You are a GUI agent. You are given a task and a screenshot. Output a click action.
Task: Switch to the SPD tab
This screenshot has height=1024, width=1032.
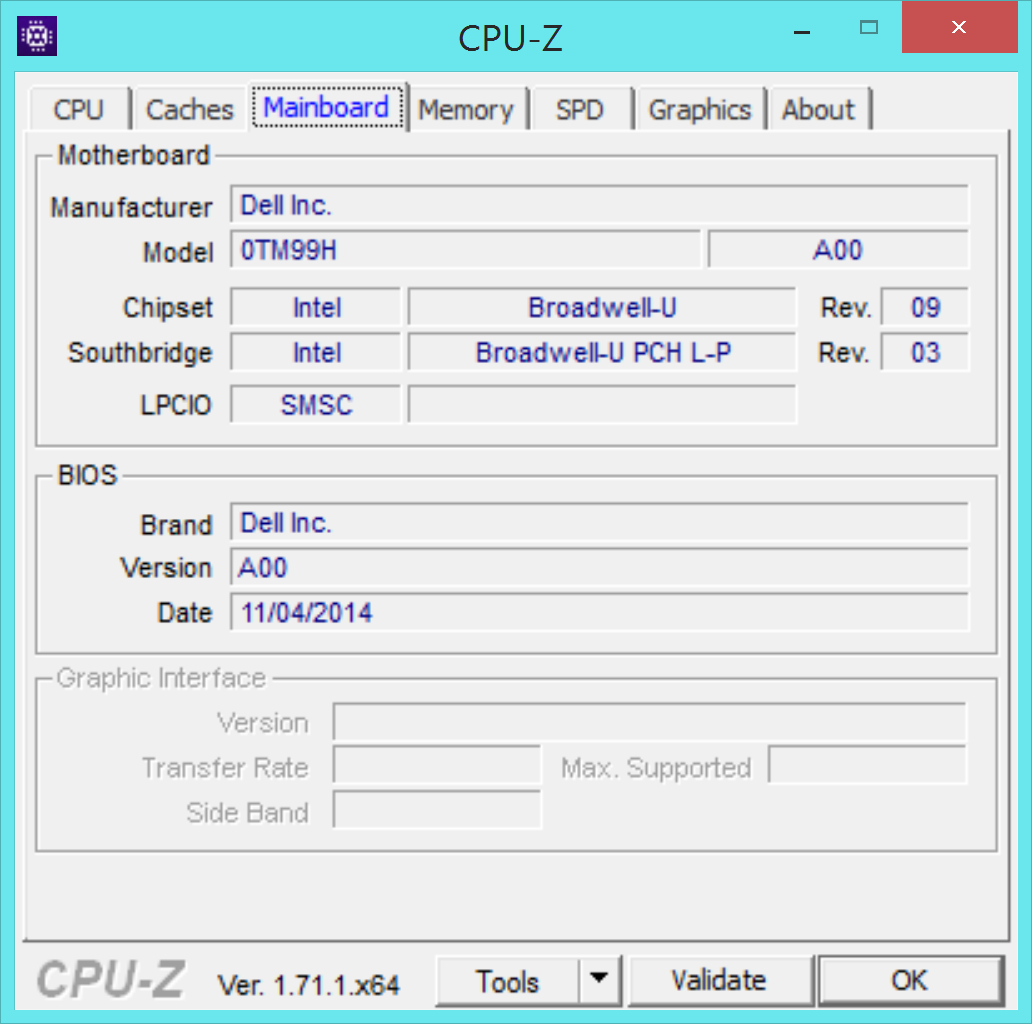(579, 109)
